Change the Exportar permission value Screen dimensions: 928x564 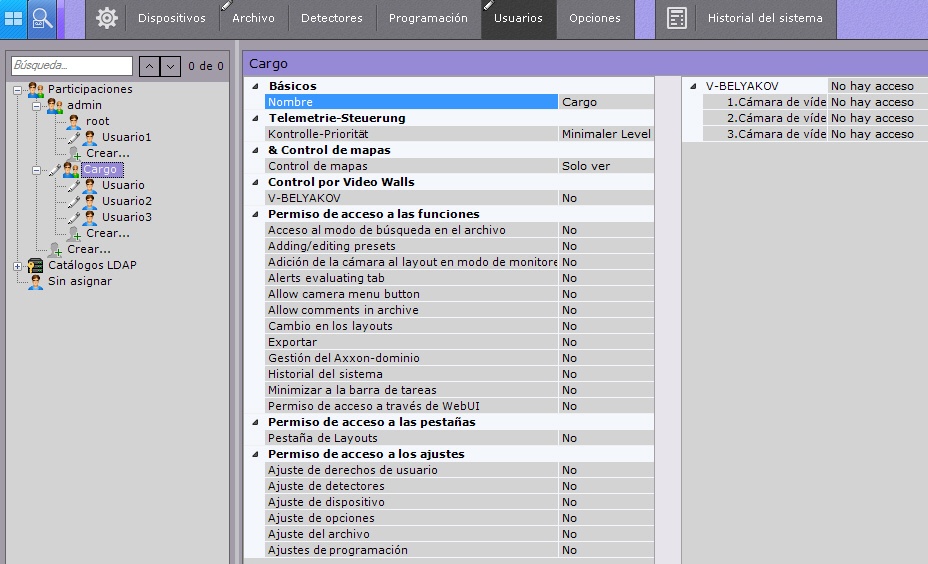click(605, 342)
